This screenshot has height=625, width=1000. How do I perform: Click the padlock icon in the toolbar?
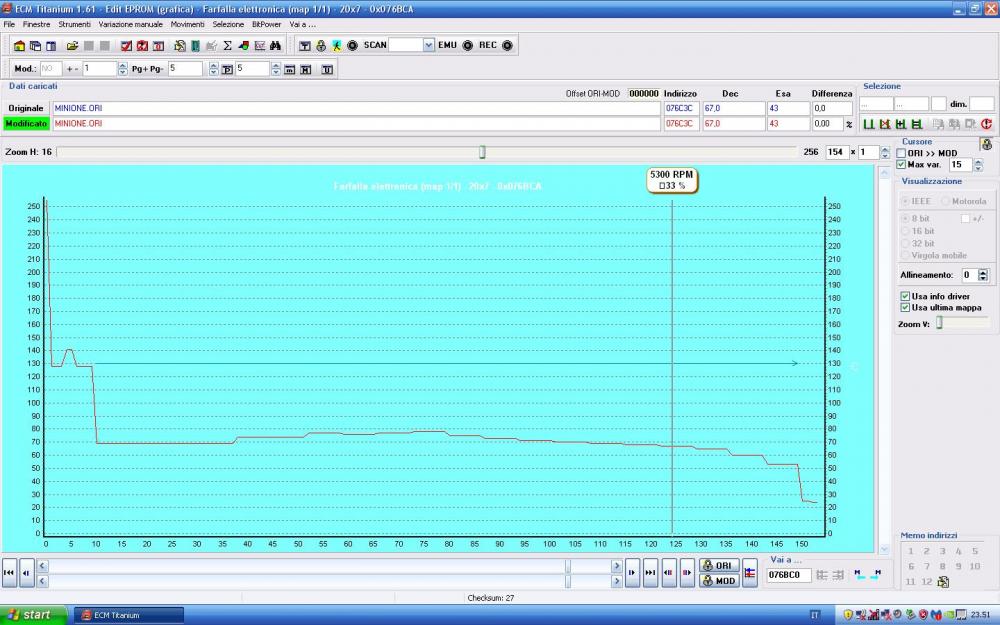321,46
